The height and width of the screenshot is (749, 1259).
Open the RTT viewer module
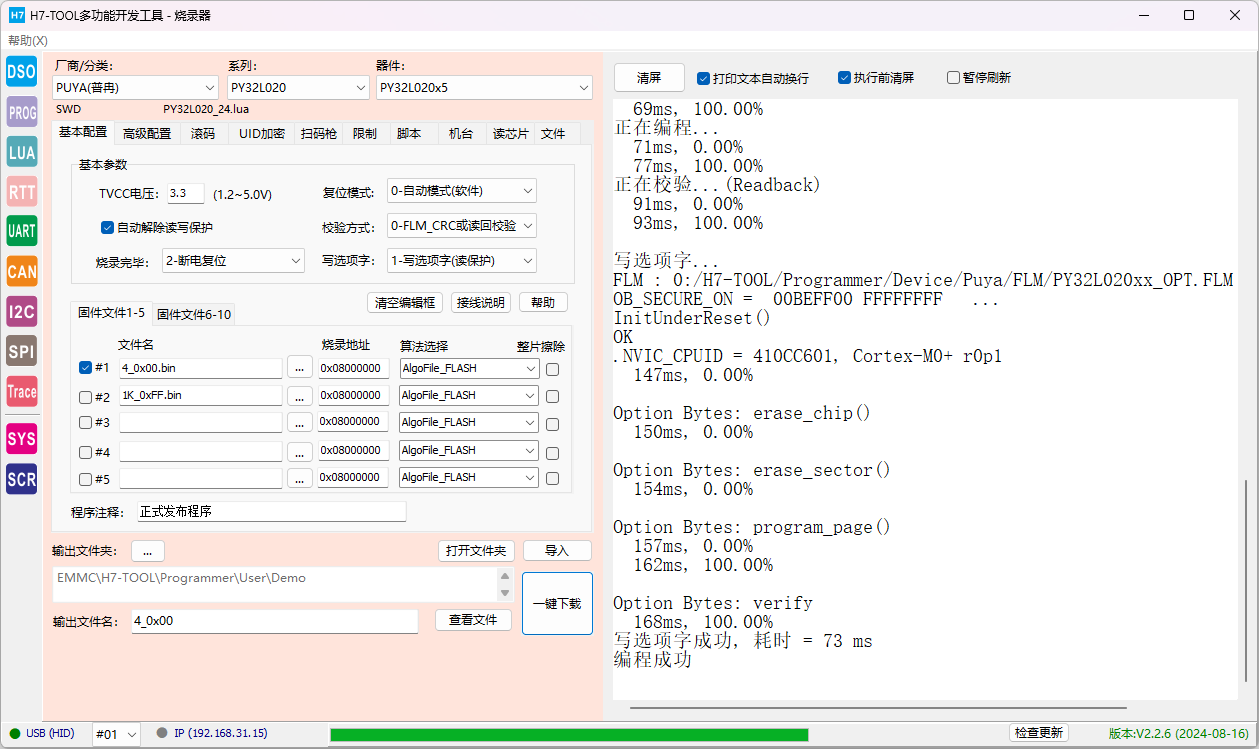click(x=22, y=191)
